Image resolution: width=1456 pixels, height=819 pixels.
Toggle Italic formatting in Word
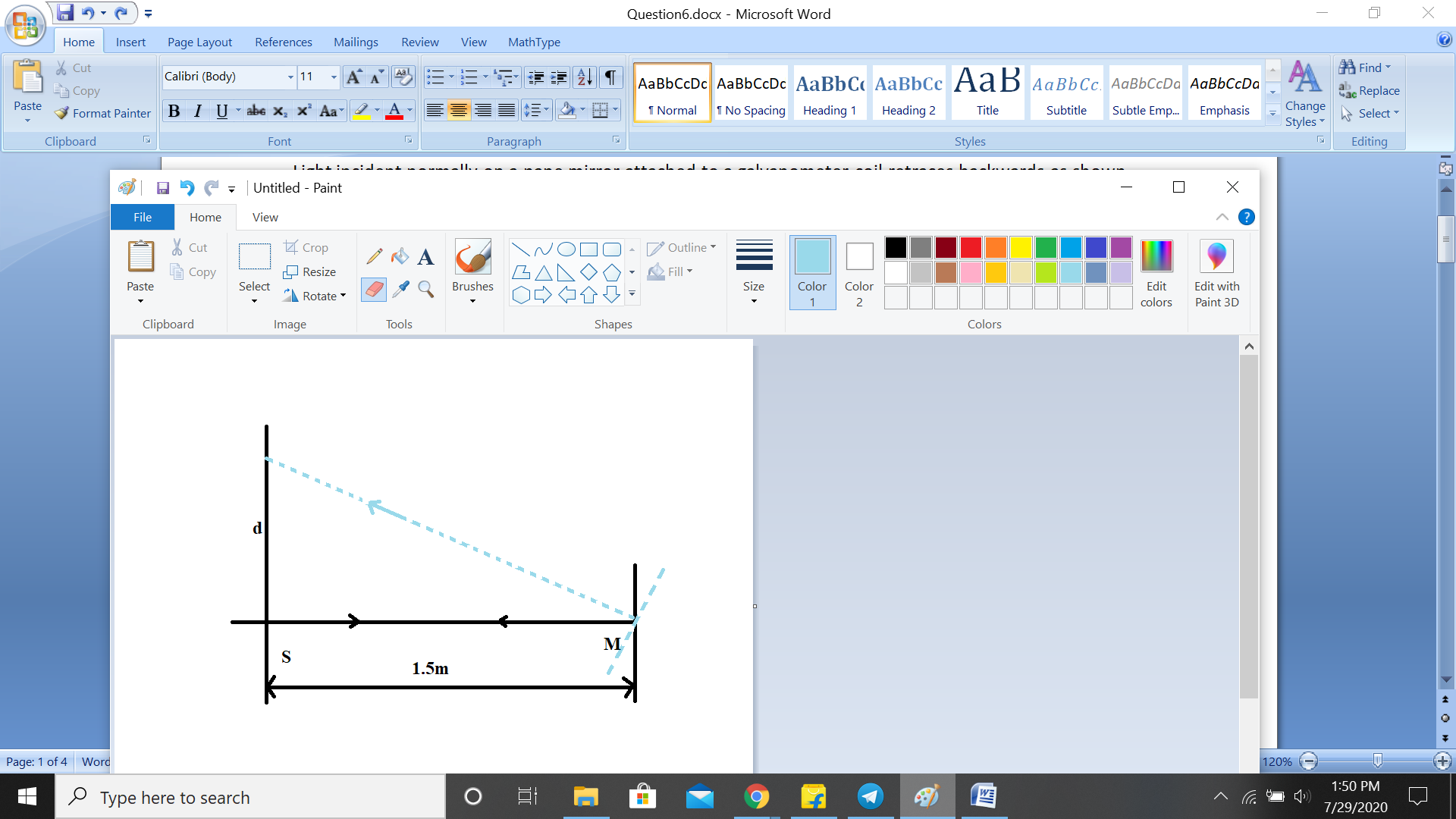pos(198,111)
